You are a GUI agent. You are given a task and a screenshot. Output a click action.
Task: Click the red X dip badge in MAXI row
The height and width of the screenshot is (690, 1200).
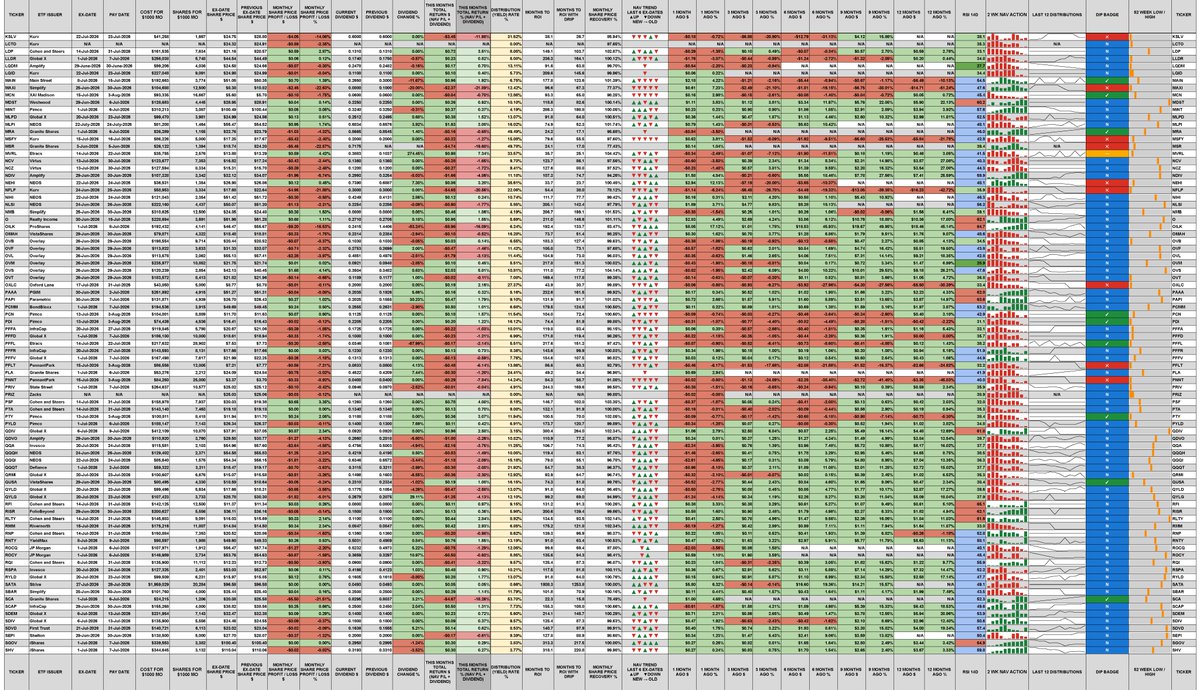pyautogui.click(x=1107, y=88)
